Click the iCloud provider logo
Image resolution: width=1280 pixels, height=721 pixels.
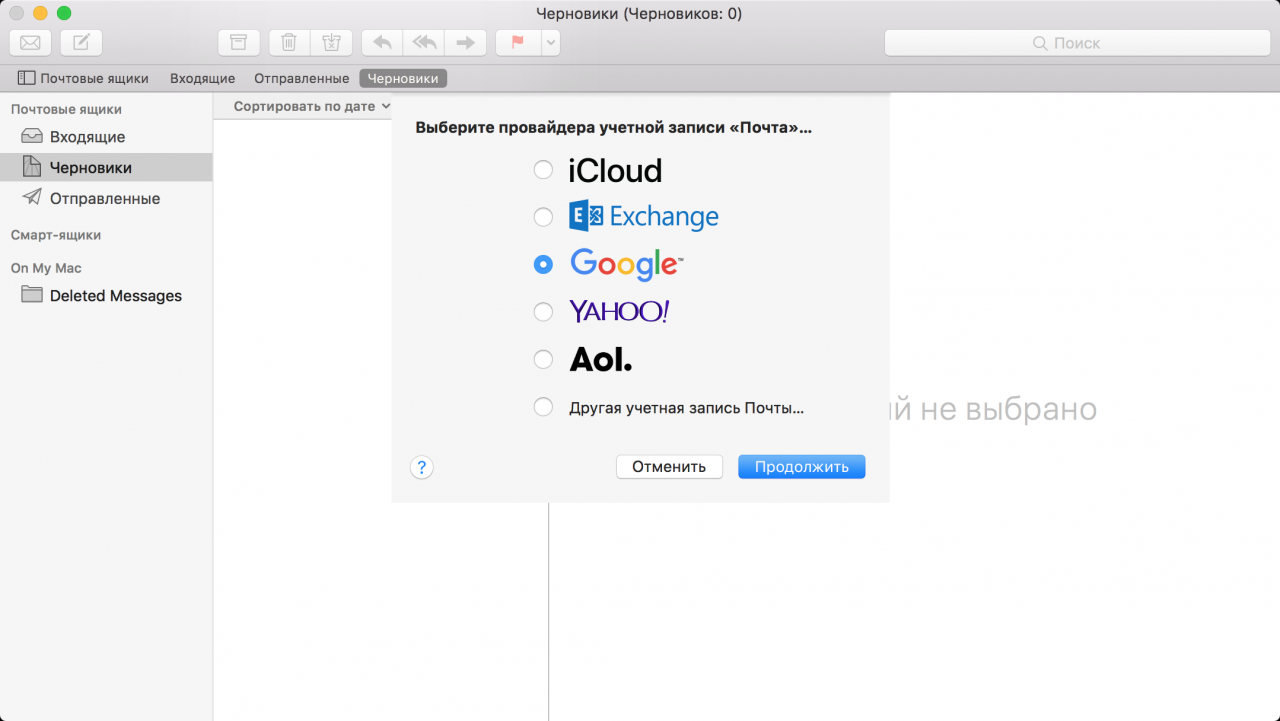pos(615,171)
